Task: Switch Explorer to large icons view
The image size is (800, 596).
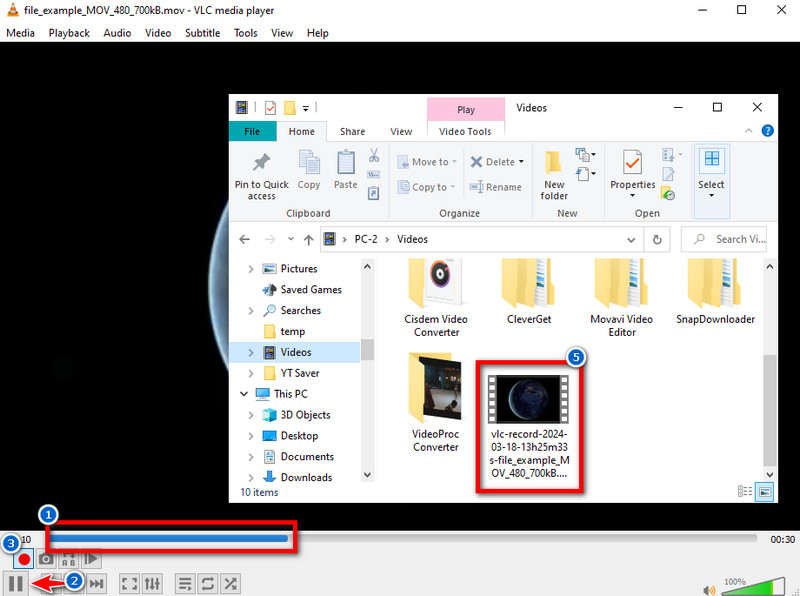Action: click(764, 492)
